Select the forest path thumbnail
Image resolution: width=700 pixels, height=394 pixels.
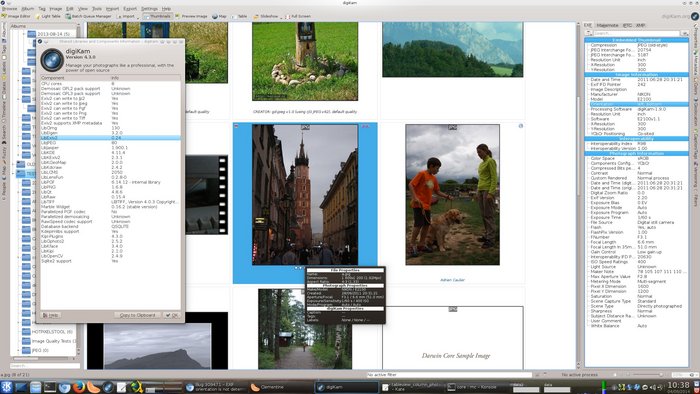[305, 329]
